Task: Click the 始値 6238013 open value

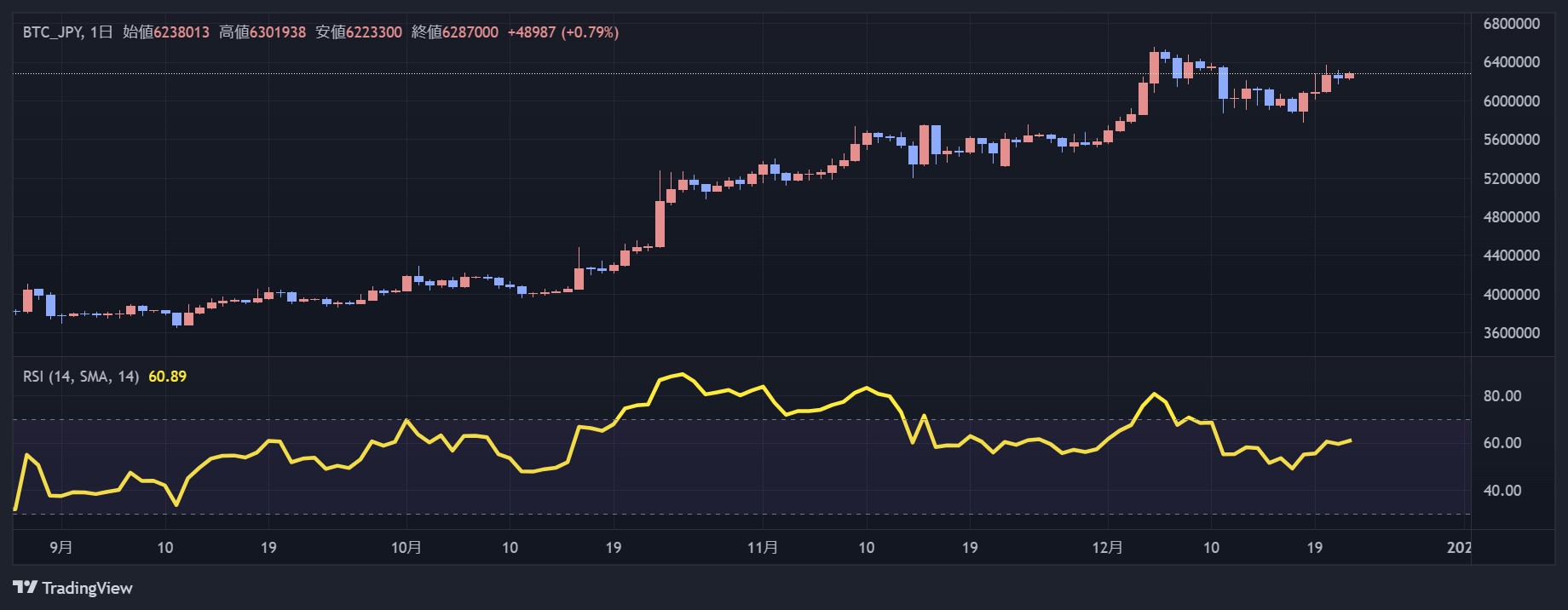Action: tap(166, 32)
